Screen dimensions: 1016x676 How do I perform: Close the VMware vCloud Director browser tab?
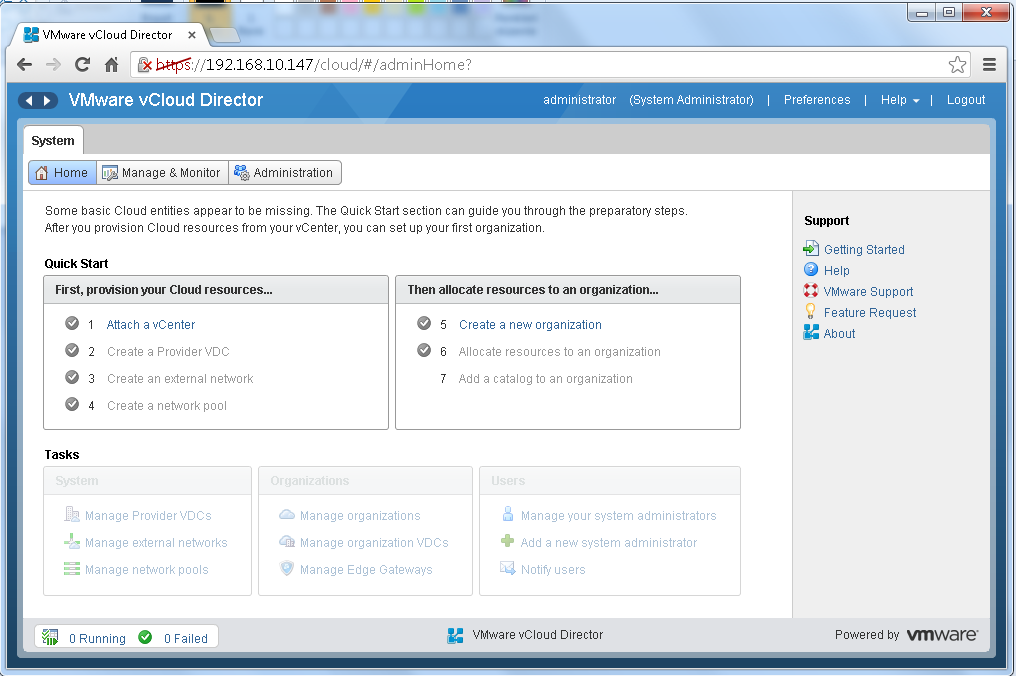tap(192, 35)
